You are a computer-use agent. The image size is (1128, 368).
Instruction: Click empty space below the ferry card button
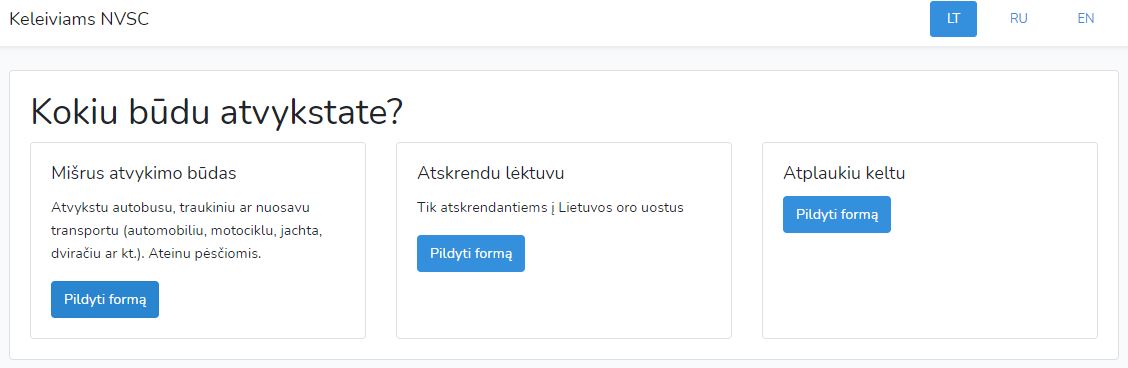click(x=929, y=288)
